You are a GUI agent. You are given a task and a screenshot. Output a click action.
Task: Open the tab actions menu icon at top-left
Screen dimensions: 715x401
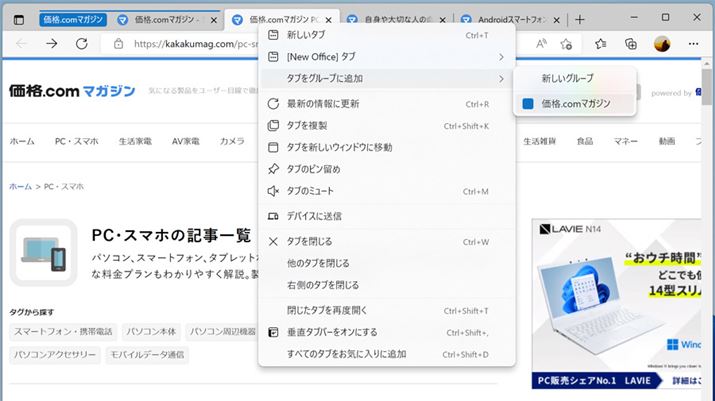[19, 19]
